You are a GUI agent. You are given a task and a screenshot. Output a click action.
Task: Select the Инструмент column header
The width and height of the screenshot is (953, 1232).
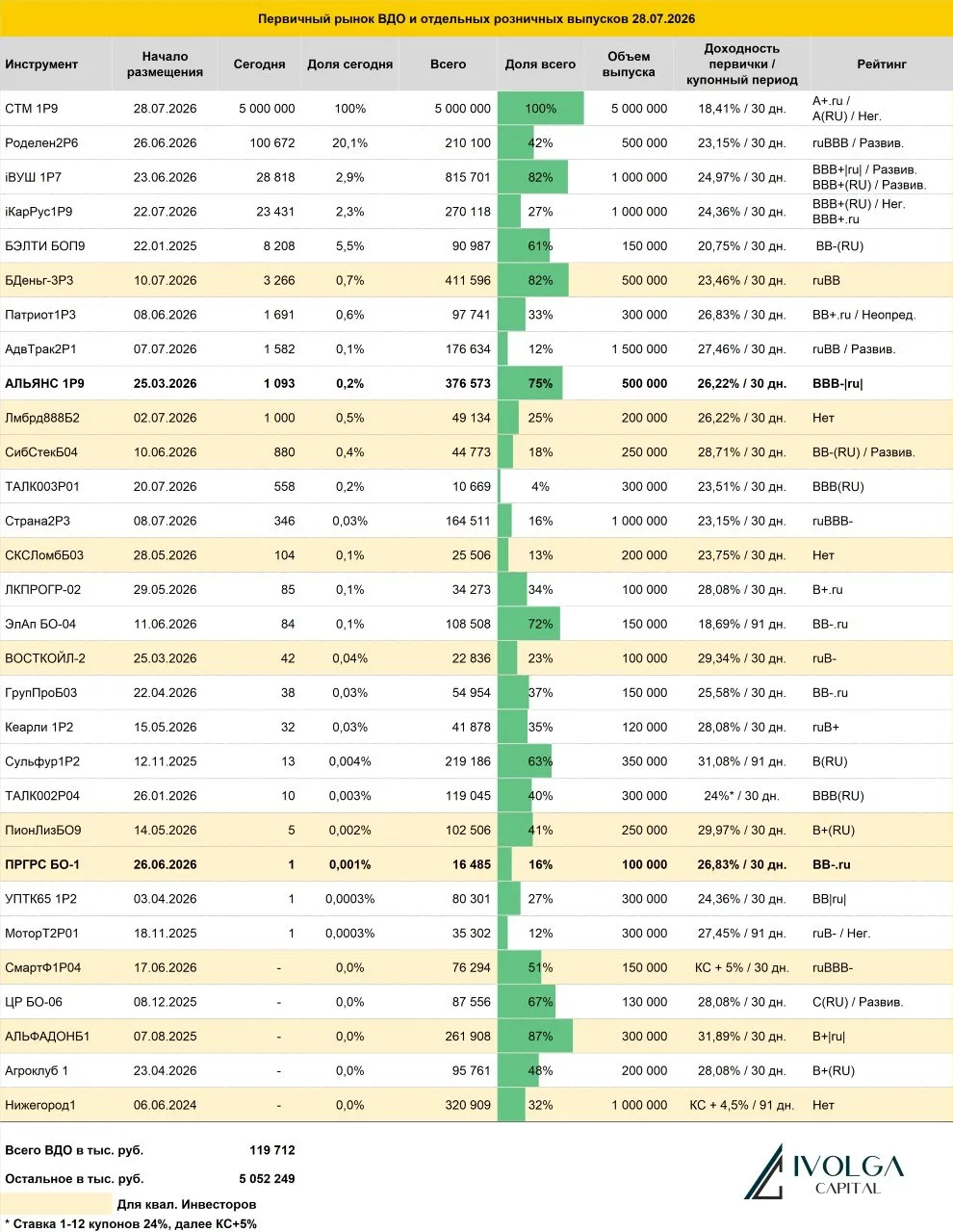tap(41, 64)
